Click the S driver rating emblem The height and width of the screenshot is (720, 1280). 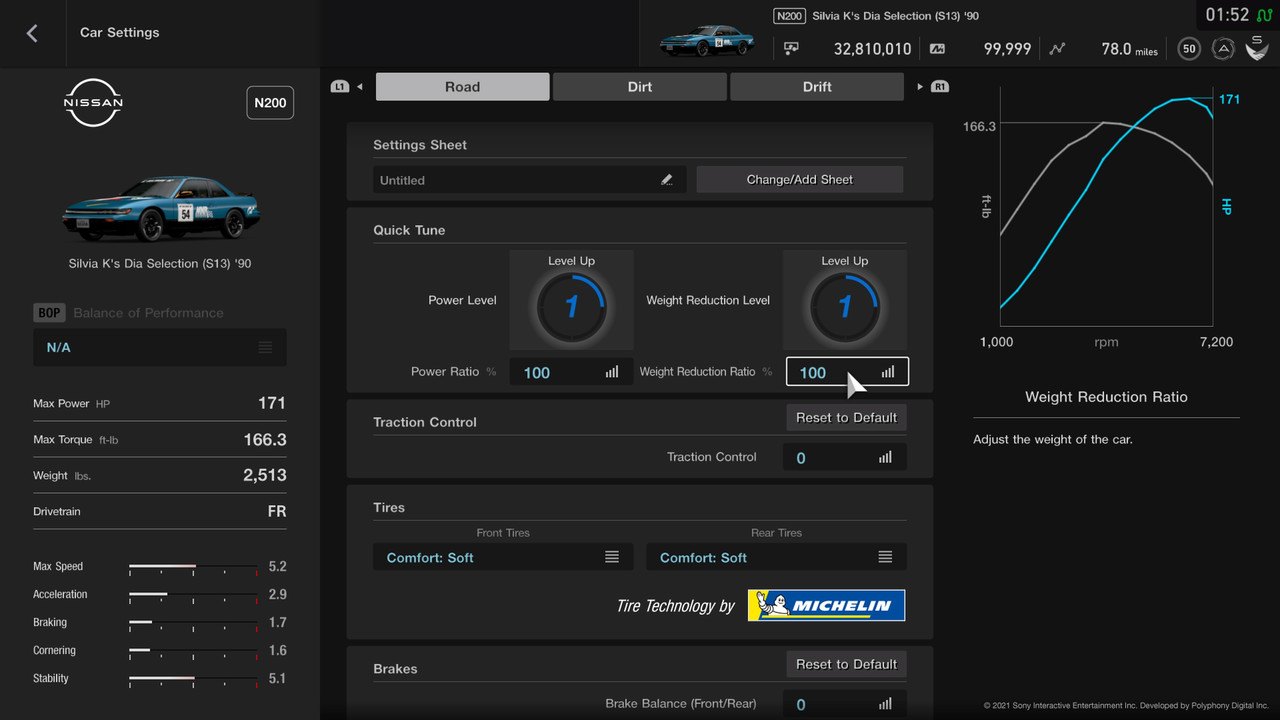[1257, 48]
